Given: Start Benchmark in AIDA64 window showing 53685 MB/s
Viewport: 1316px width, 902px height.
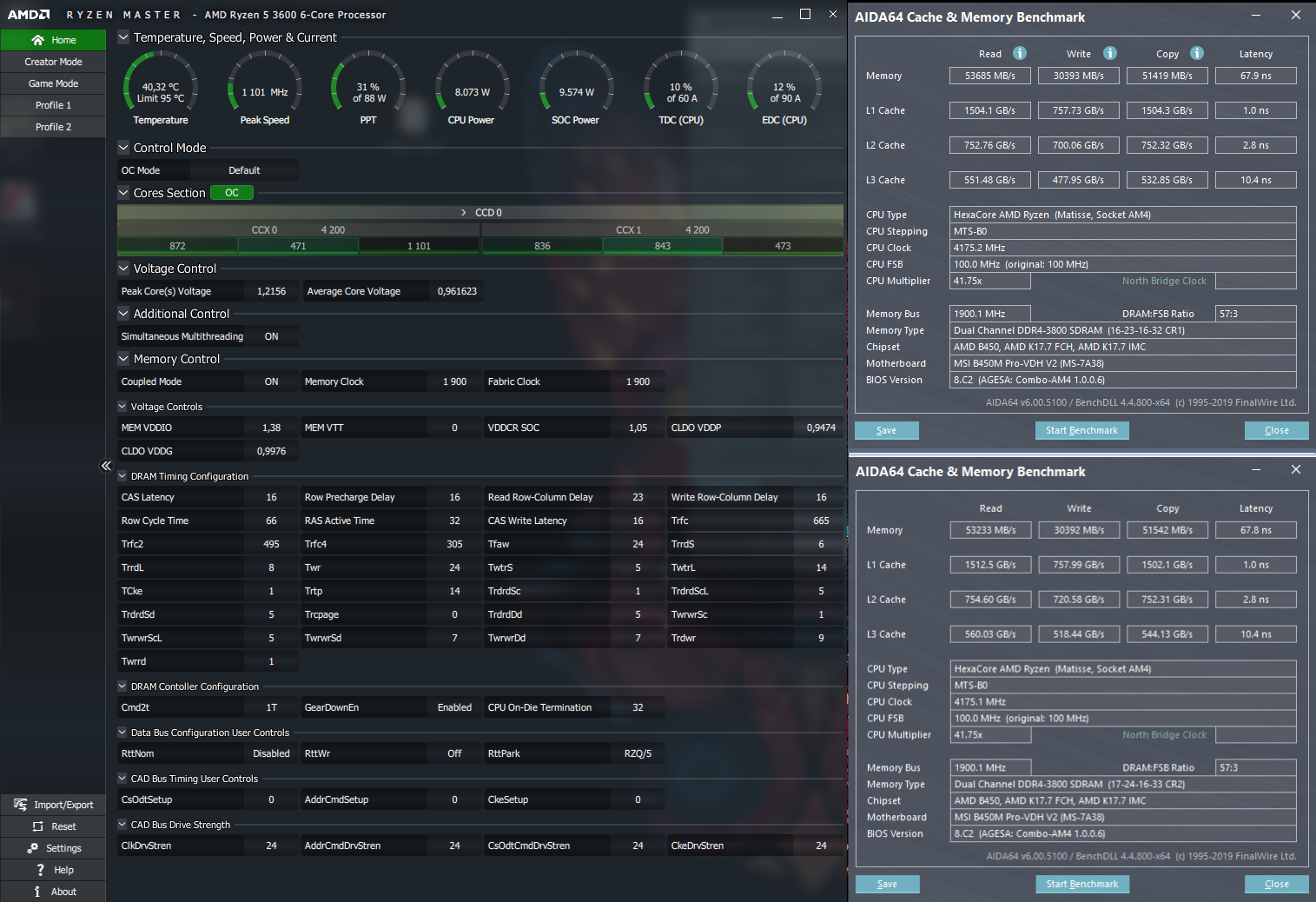Looking at the screenshot, I should 1081,430.
